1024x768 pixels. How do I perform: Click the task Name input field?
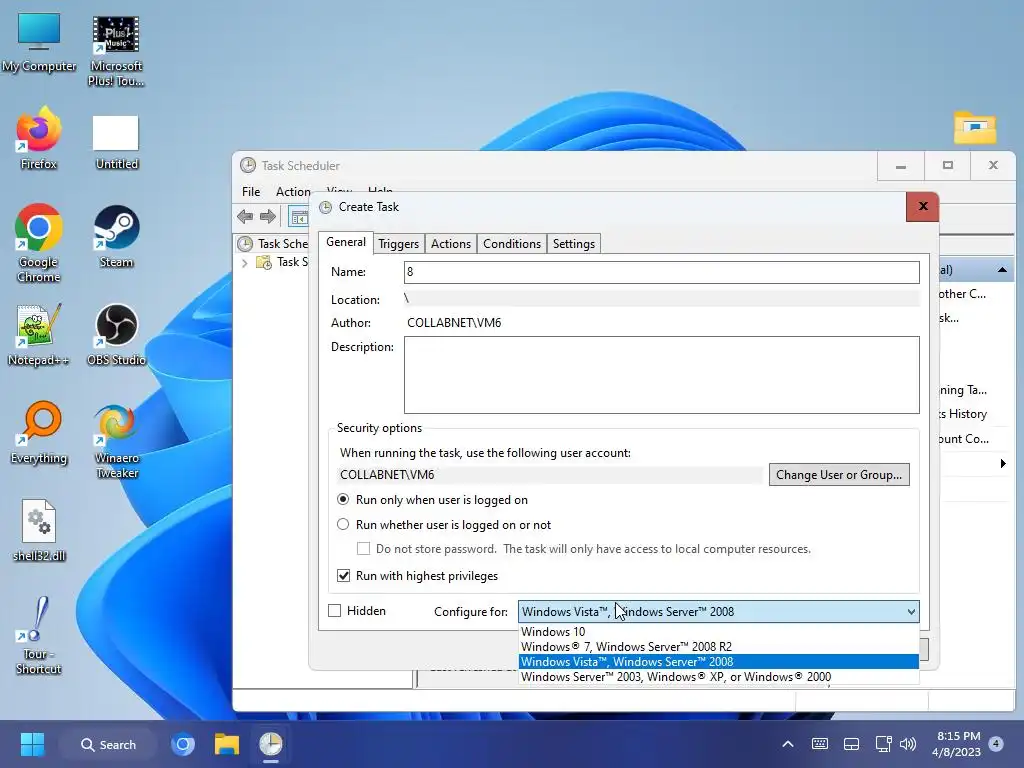[662, 272]
